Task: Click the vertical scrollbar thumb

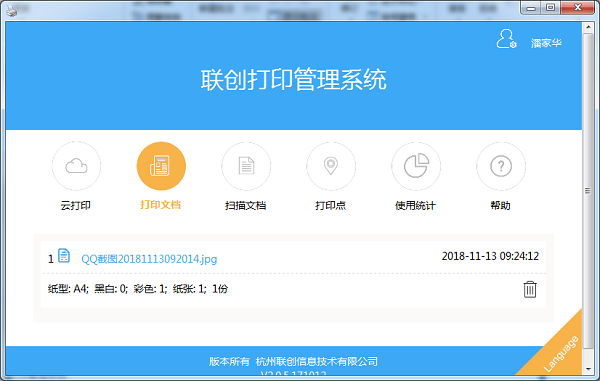Action: [x=588, y=190]
